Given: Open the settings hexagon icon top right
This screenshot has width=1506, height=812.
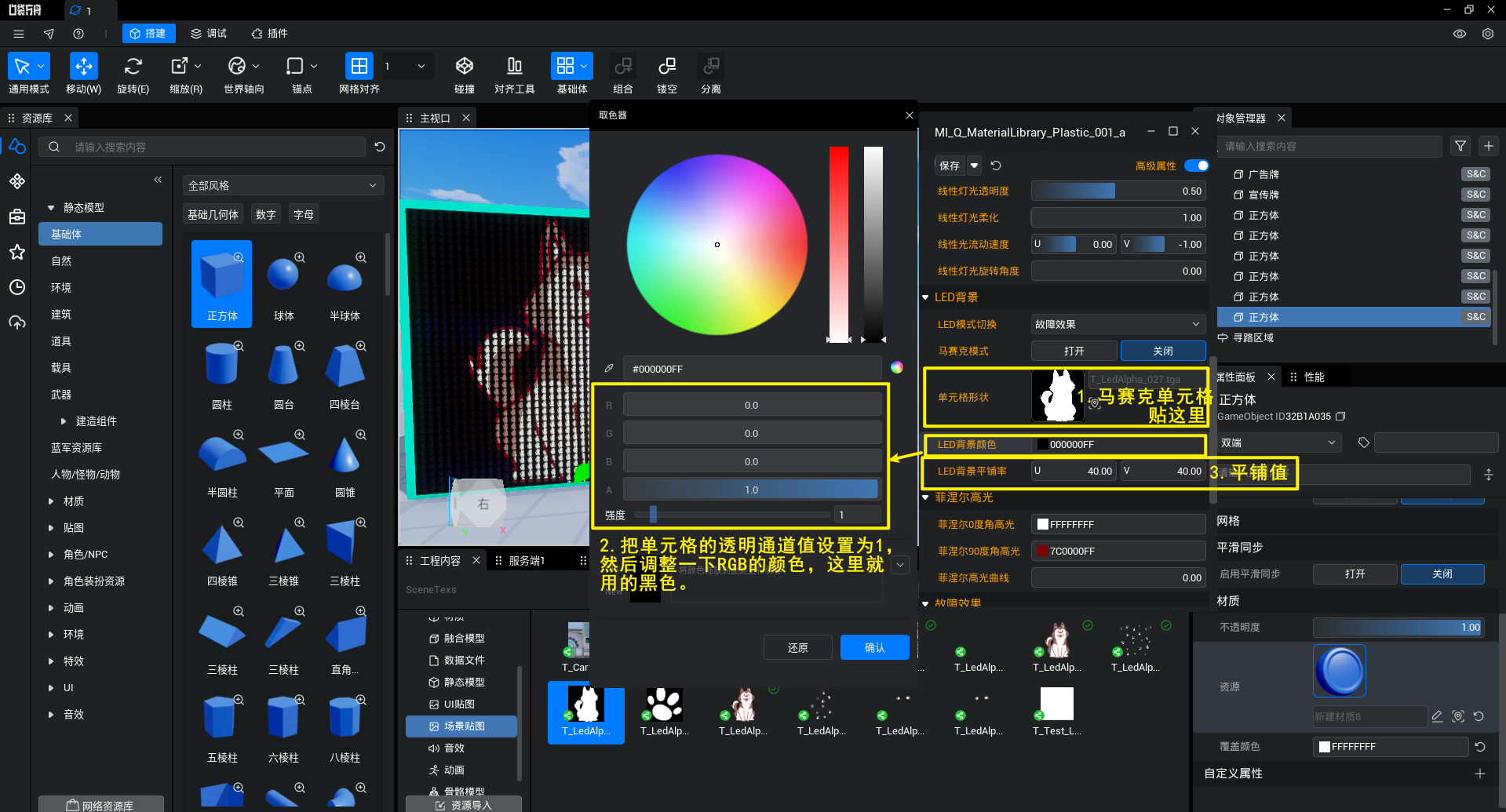Looking at the screenshot, I should [x=1488, y=34].
